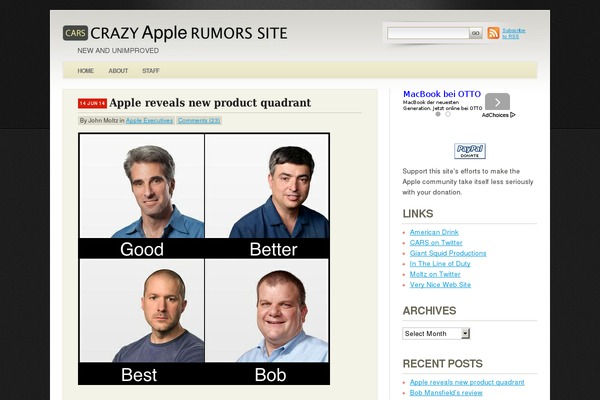Viewport: 600px width, 400px height.
Task: Open the Apple Executives category link
Action: (x=149, y=121)
